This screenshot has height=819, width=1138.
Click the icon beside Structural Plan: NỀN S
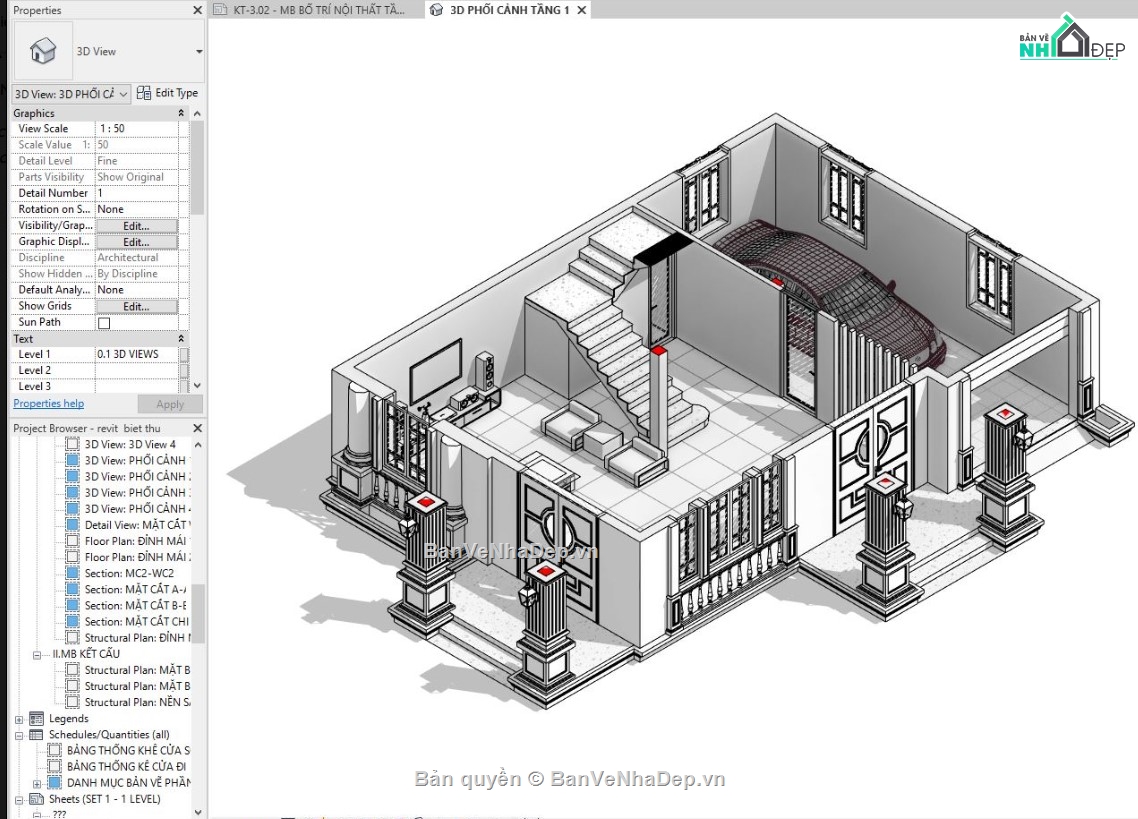(73, 702)
